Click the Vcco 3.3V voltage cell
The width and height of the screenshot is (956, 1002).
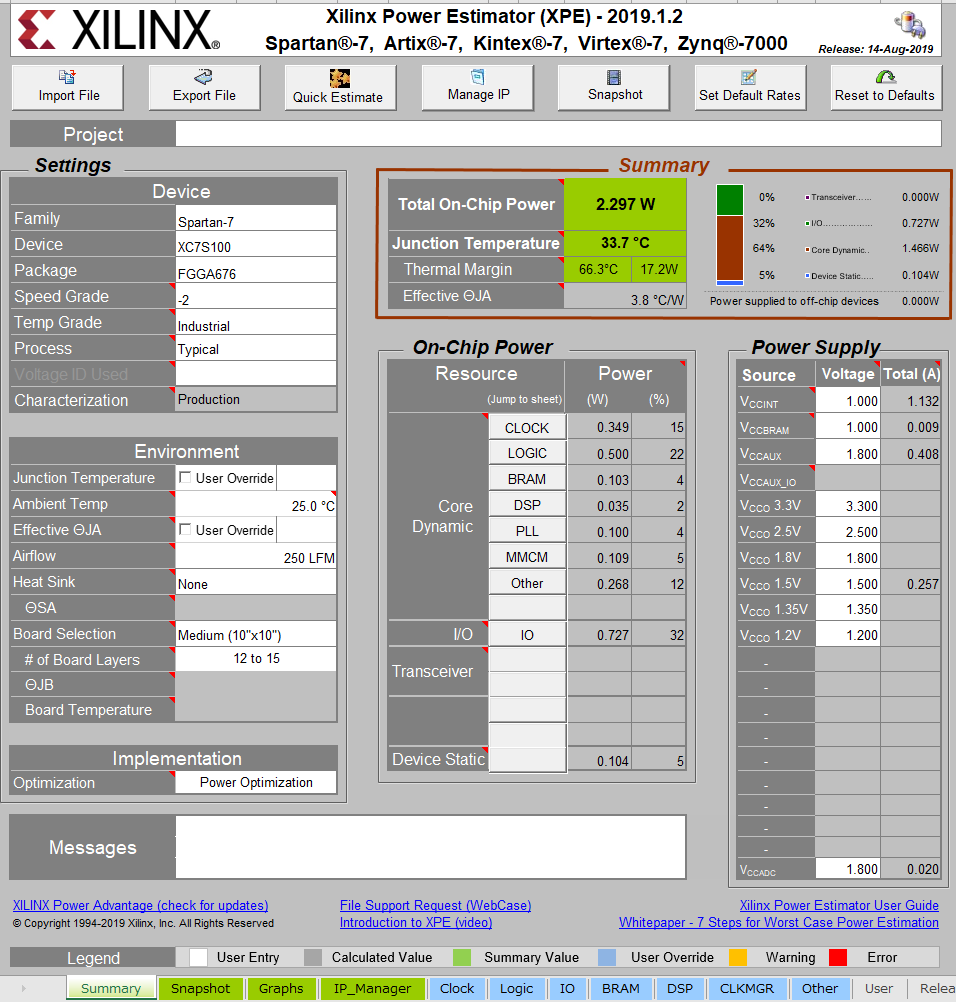847,505
